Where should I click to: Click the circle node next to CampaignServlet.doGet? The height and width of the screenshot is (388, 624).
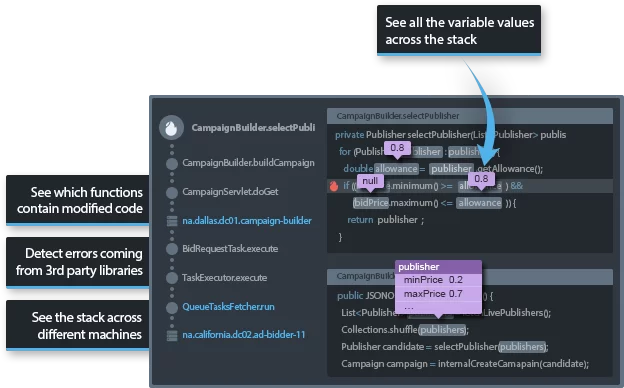(172, 193)
